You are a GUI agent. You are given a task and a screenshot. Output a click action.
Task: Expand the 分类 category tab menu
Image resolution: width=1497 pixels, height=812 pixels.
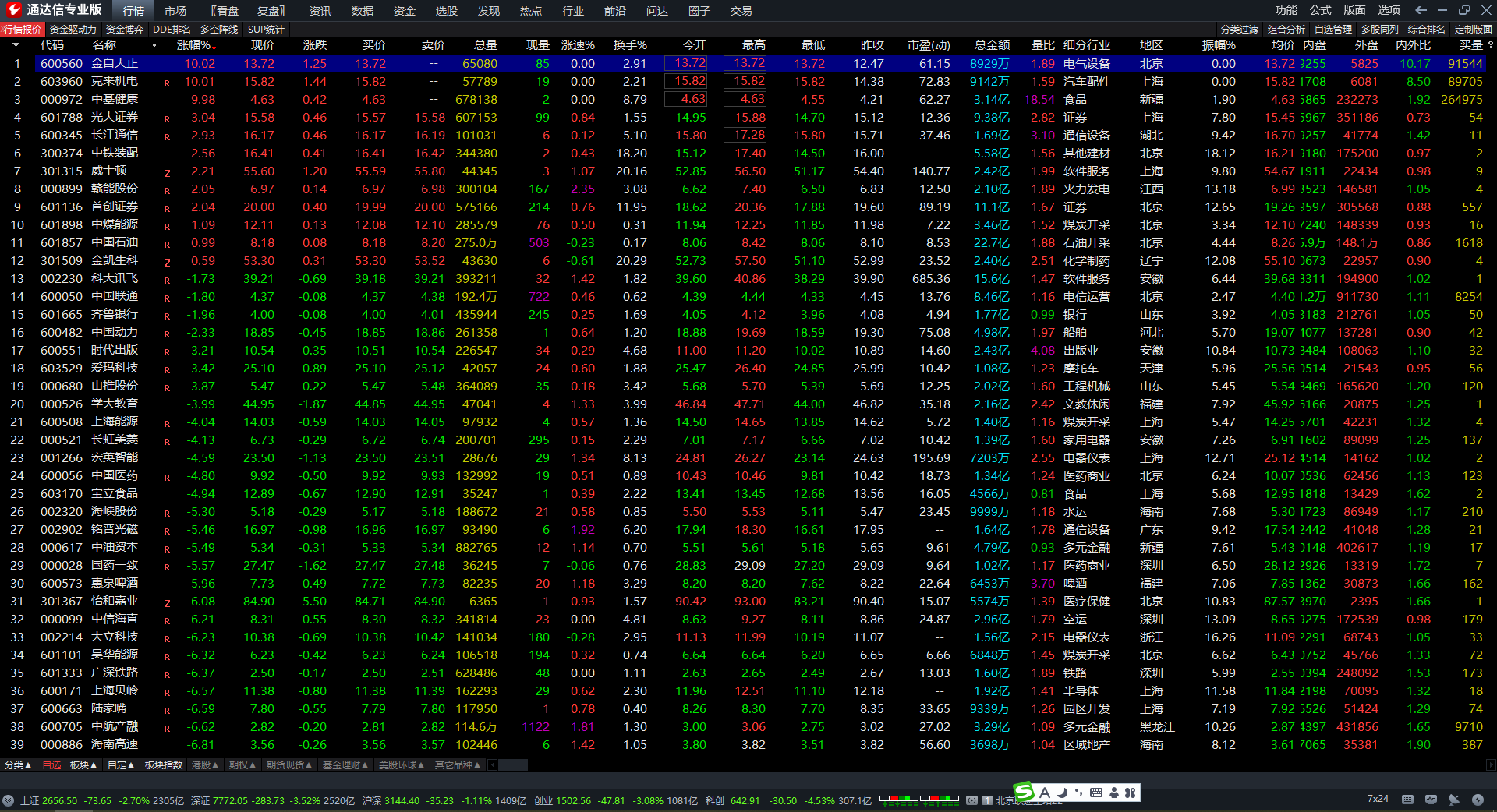[18, 765]
